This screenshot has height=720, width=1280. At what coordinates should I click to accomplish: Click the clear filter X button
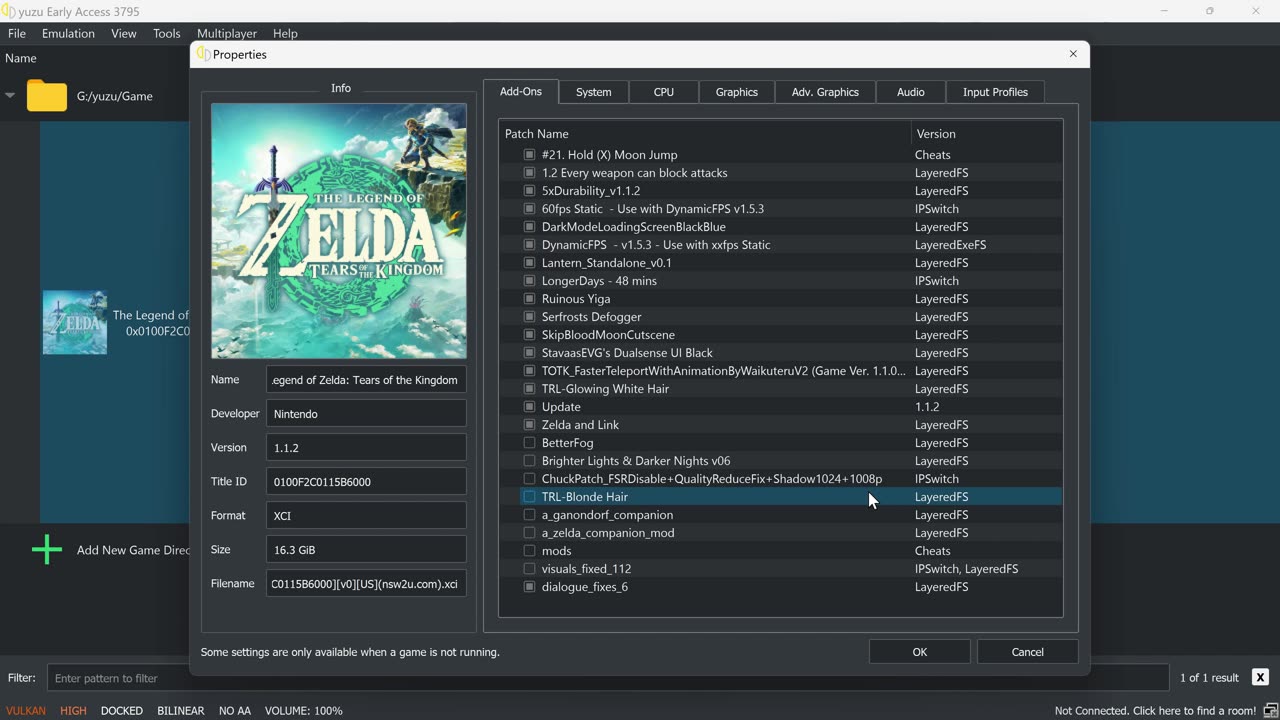1260,678
